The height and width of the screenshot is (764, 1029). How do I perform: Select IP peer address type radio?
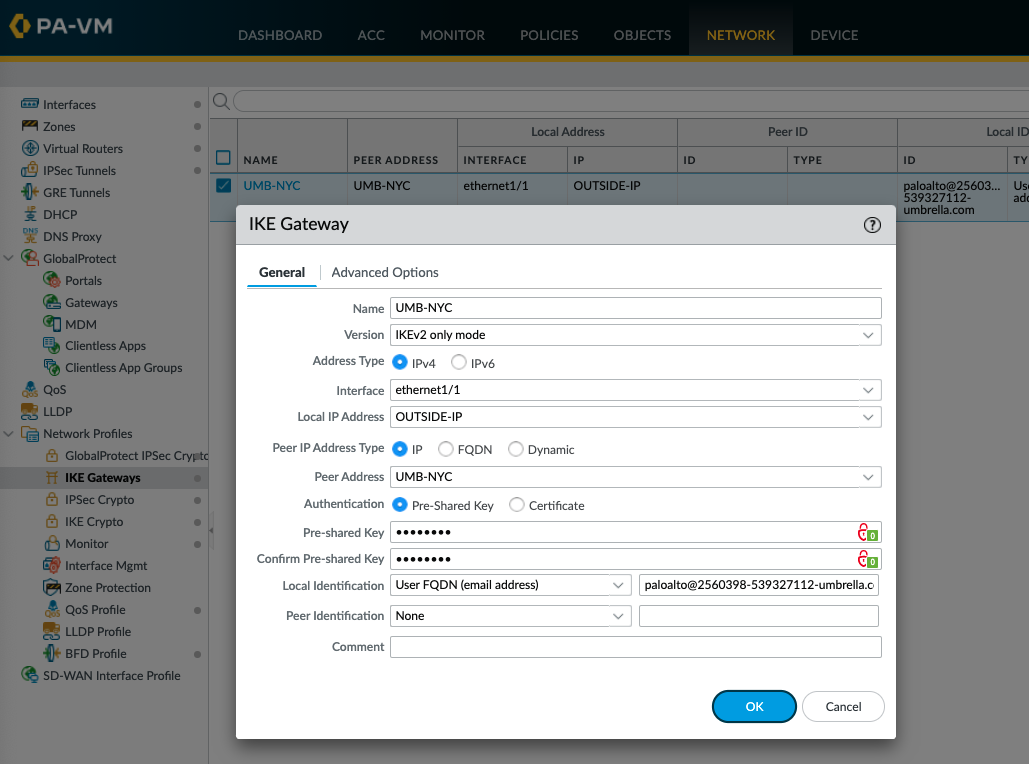(x=400, y=449)
